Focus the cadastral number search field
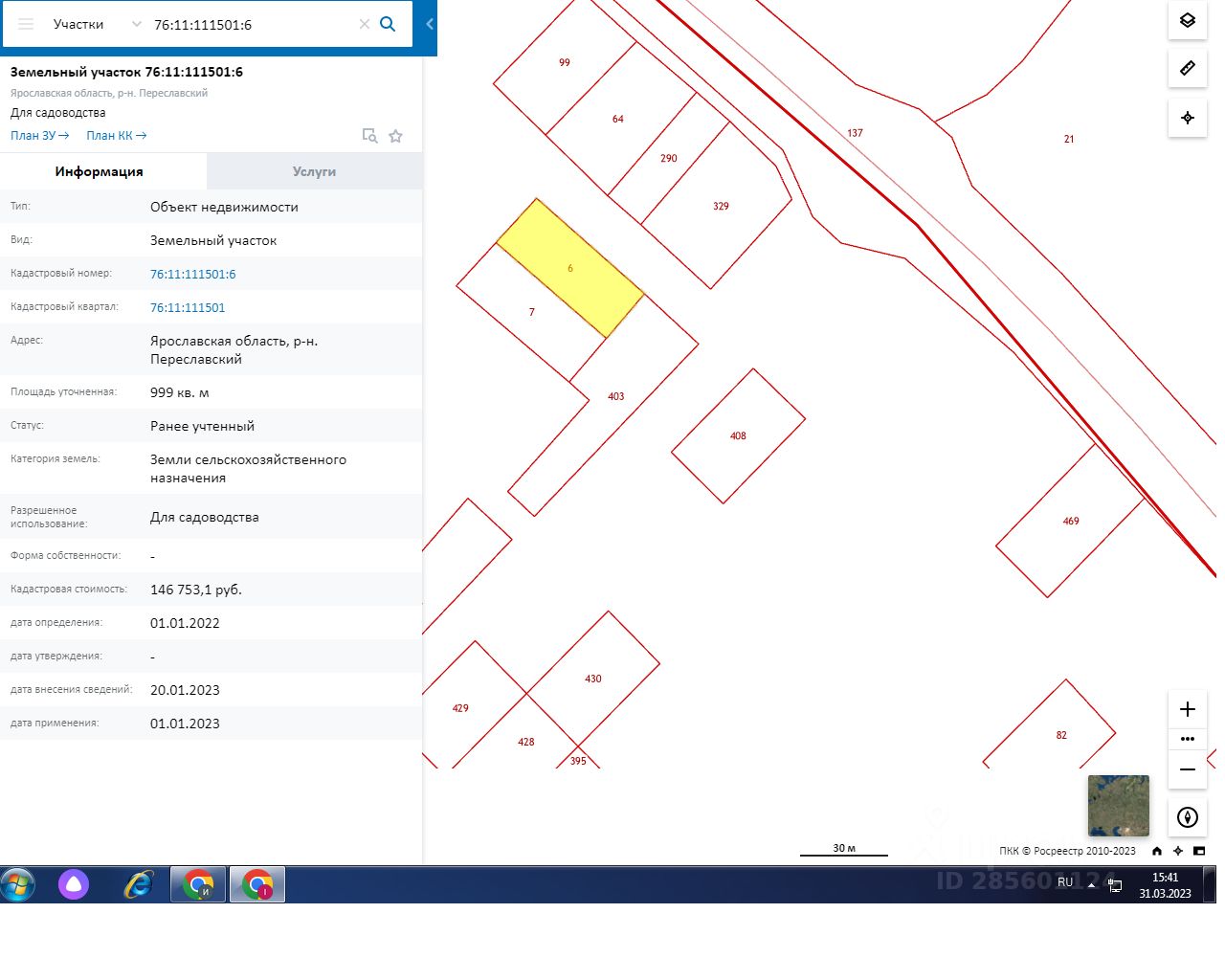The height and width of the screenshot is (980, 1225). [x=251, y=24]
